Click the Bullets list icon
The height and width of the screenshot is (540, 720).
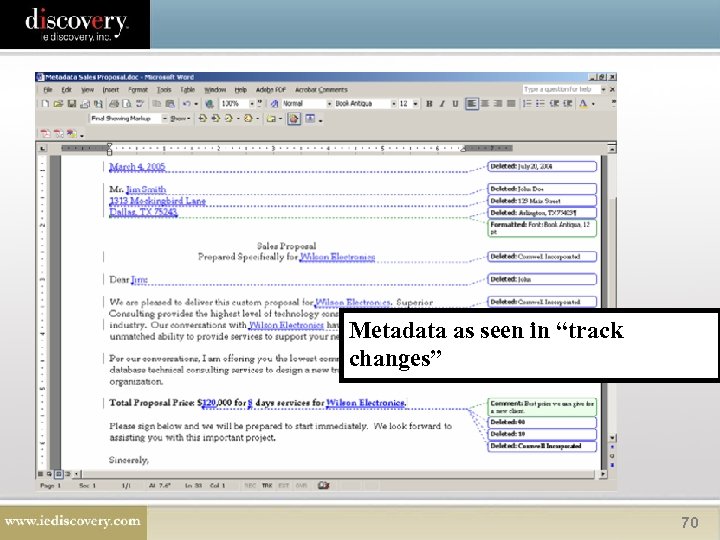click(540, 104)
